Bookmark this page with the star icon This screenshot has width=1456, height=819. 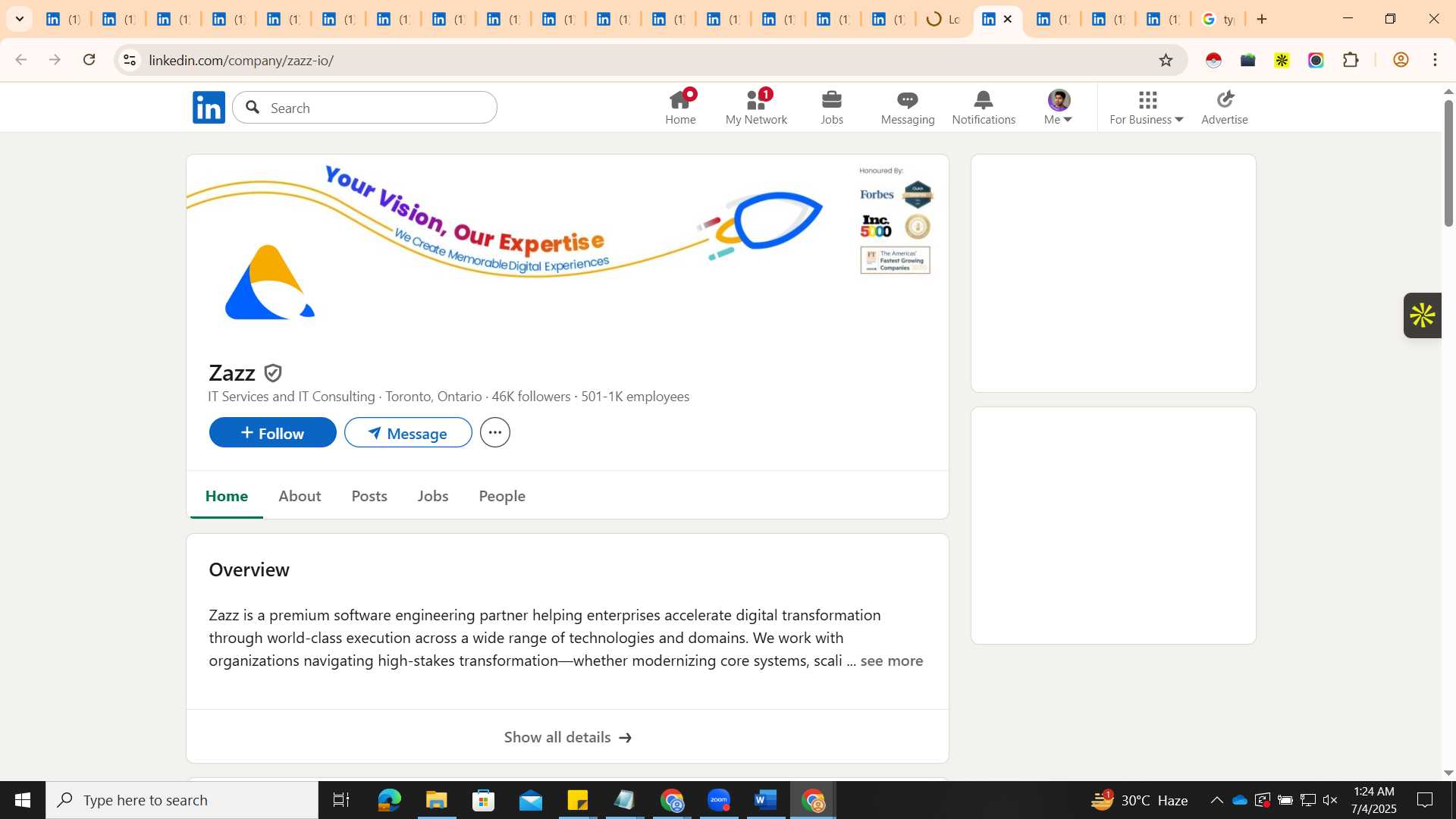1166,60
